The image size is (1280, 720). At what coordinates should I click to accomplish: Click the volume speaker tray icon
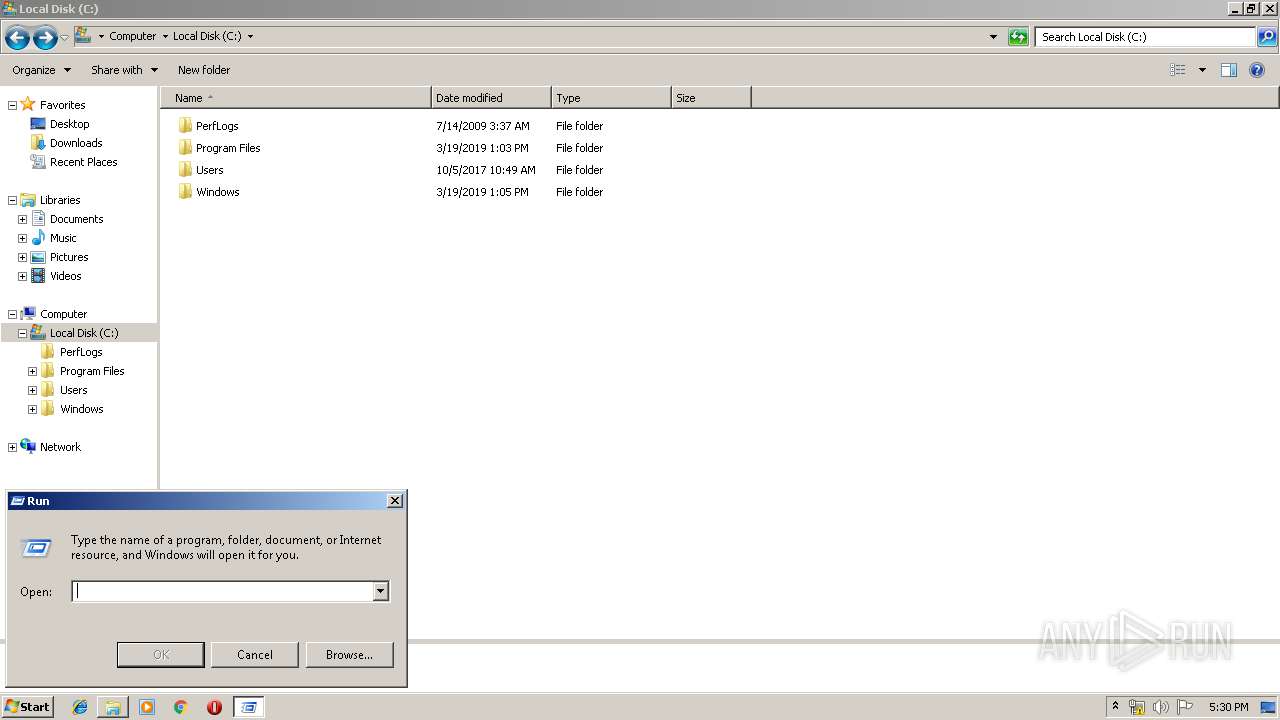tap(1160, 707)
